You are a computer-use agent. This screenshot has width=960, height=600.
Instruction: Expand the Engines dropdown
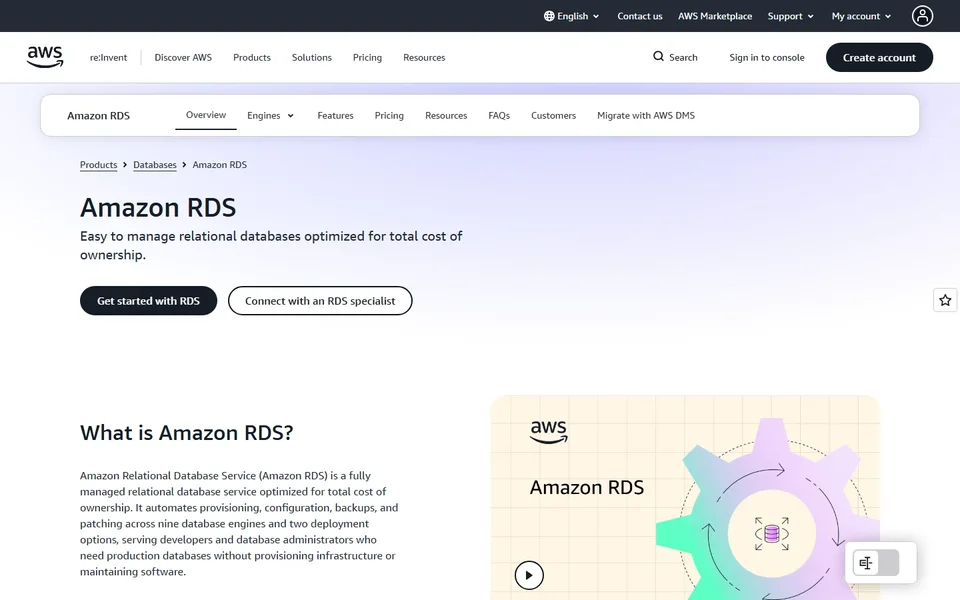271,115
